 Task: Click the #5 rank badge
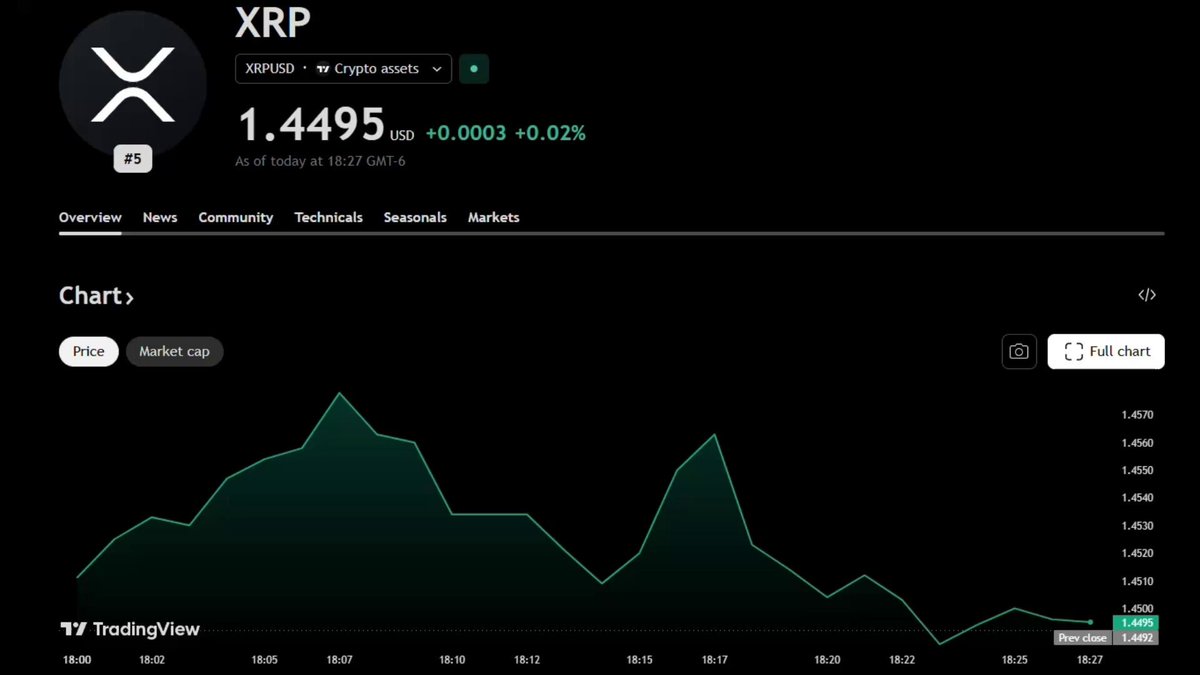133,158
